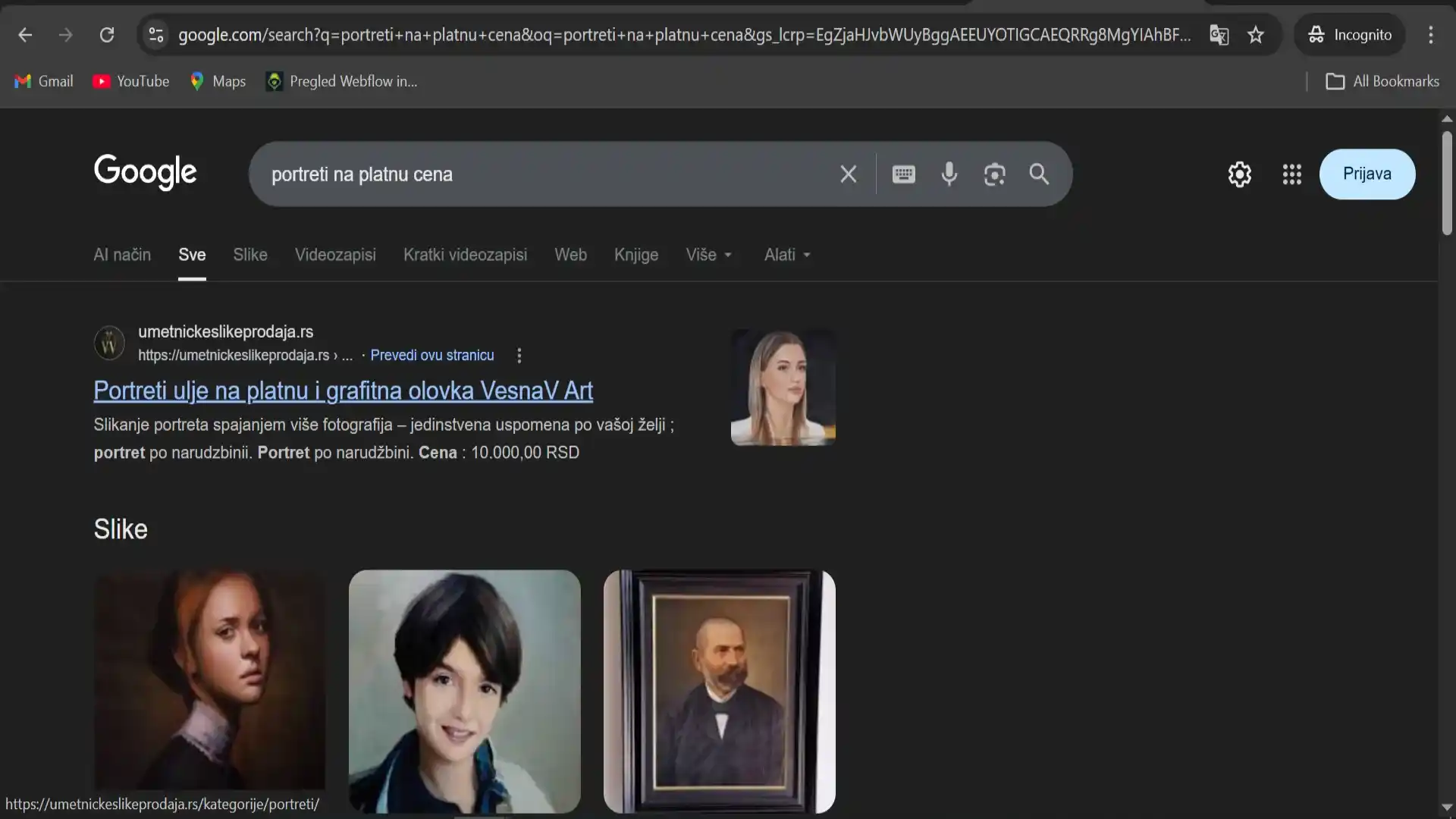Switch to the Slike results tab
The height and width of the screenshot is (819, 1456).
click(x=249, y=255)
